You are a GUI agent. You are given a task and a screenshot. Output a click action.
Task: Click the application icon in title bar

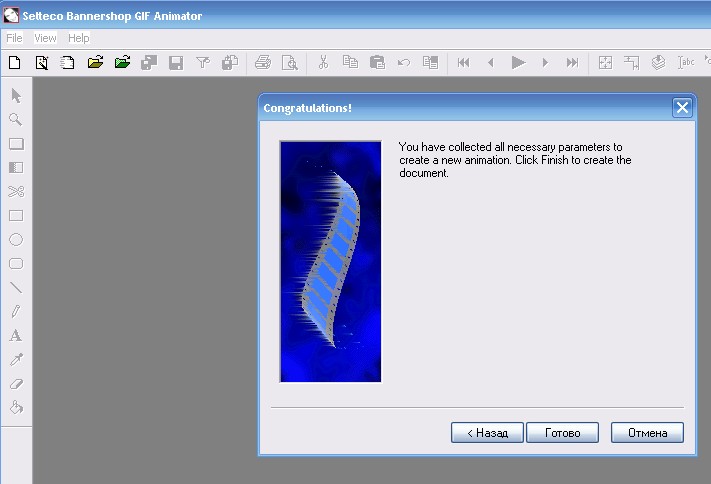tap(11, 15)
